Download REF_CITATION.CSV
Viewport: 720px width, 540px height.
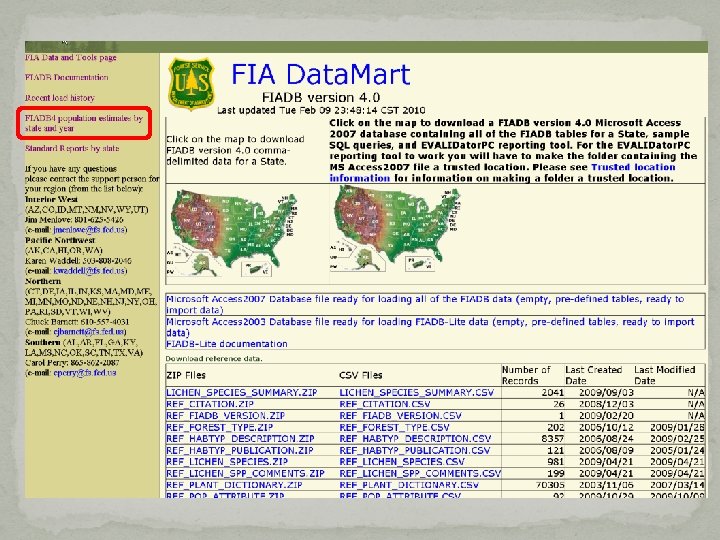pyautogui.click(x=385, y=404)
